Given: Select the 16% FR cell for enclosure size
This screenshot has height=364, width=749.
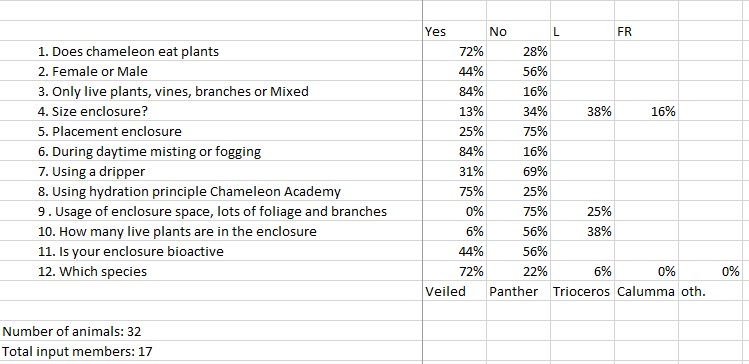Looking at the screenshot, I should click(646, 111).
